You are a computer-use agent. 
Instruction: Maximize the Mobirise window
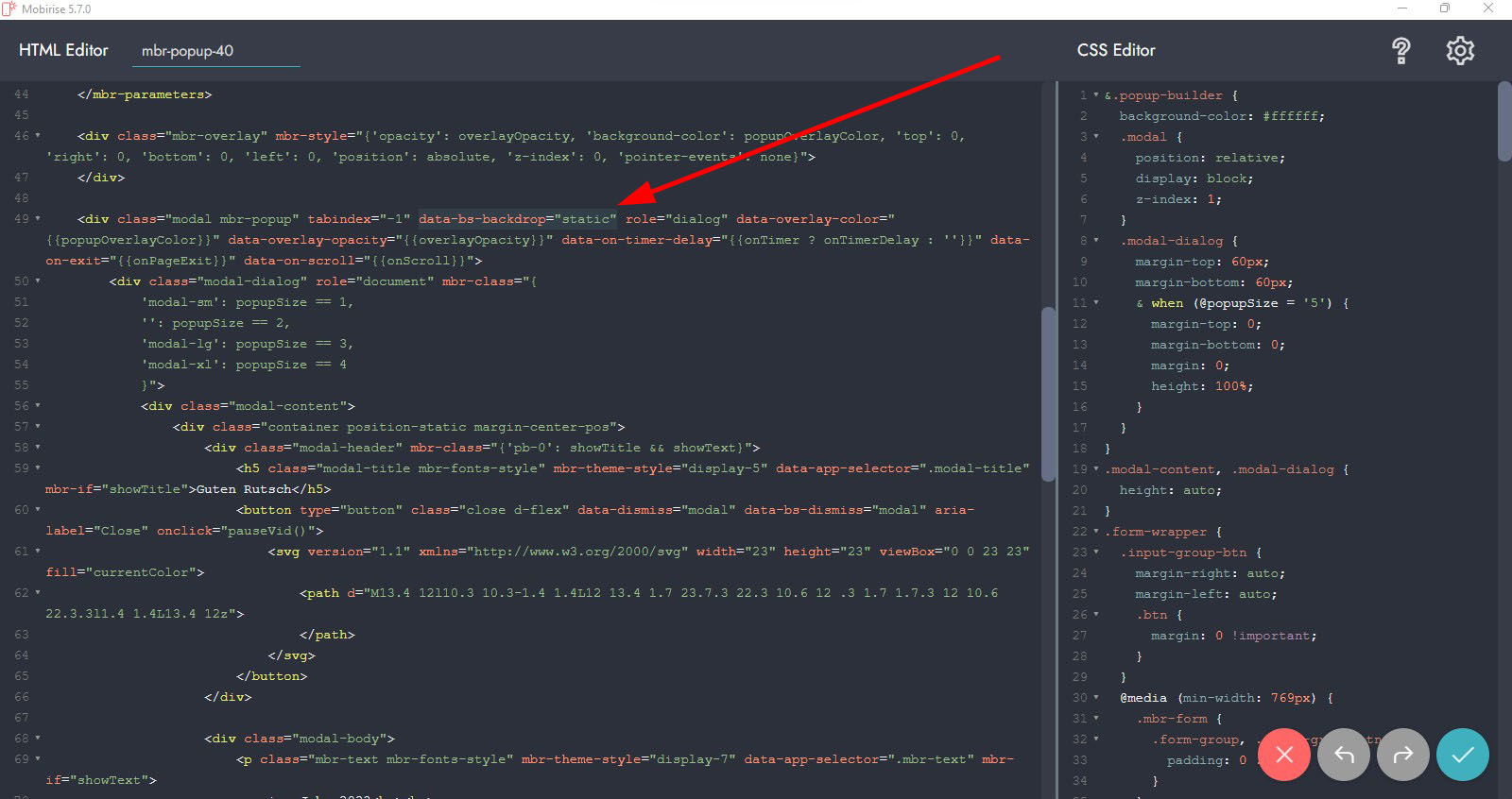[1444, 8]
